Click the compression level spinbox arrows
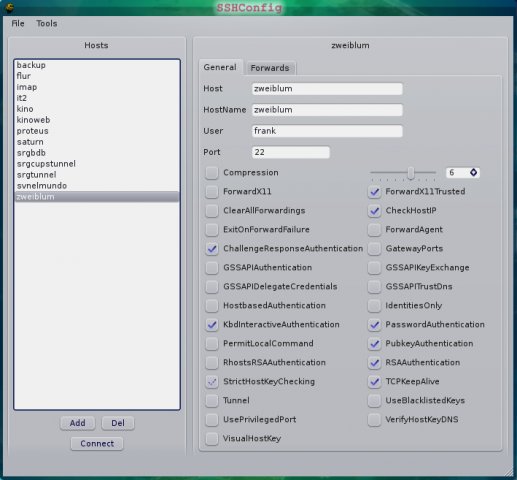The height and width of the screenshot is (480, 517). point(473,172)
